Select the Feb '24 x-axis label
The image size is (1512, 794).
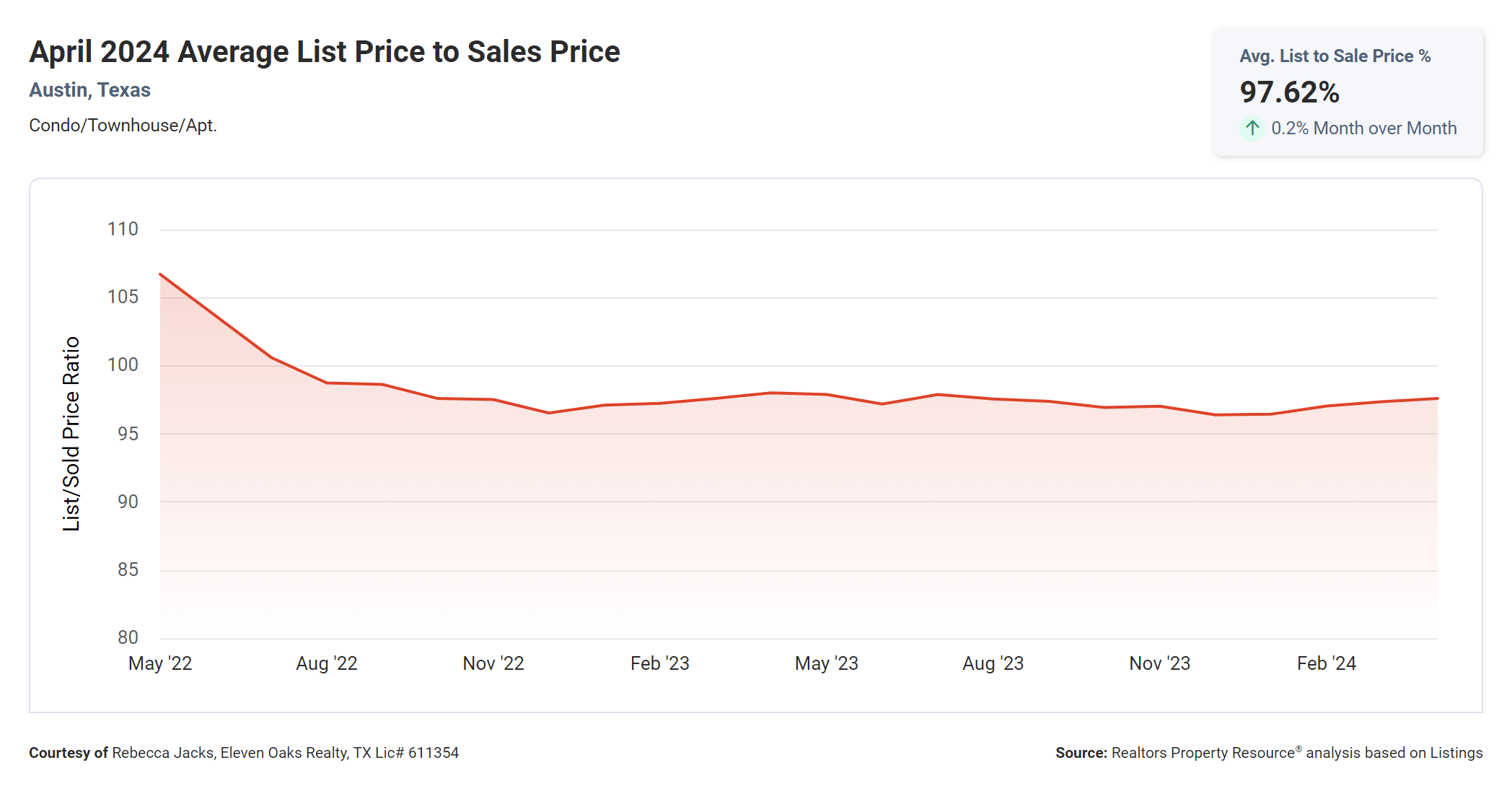coord(1327,663)
